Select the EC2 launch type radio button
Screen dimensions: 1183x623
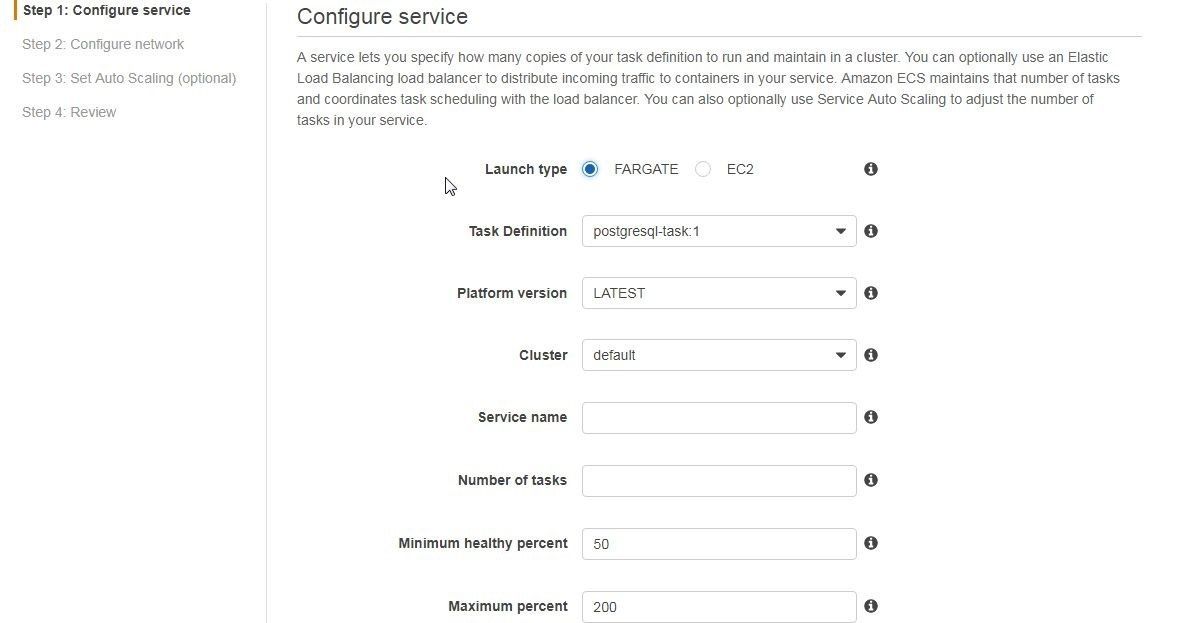(702, 169)
